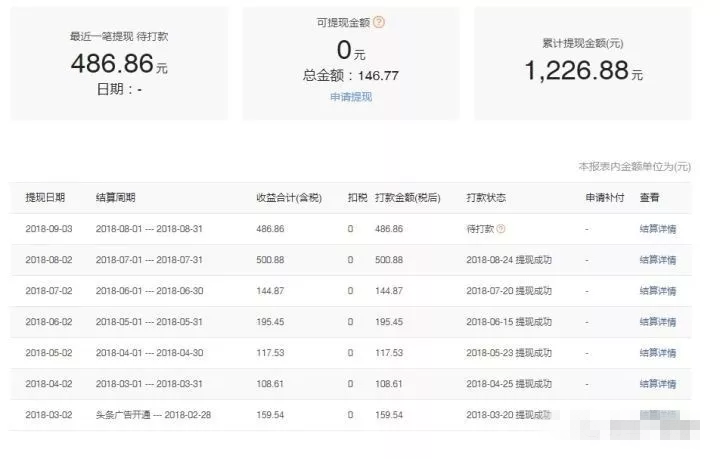
Task: Click the 日期：- text in first card
Action: pos(119,89)
